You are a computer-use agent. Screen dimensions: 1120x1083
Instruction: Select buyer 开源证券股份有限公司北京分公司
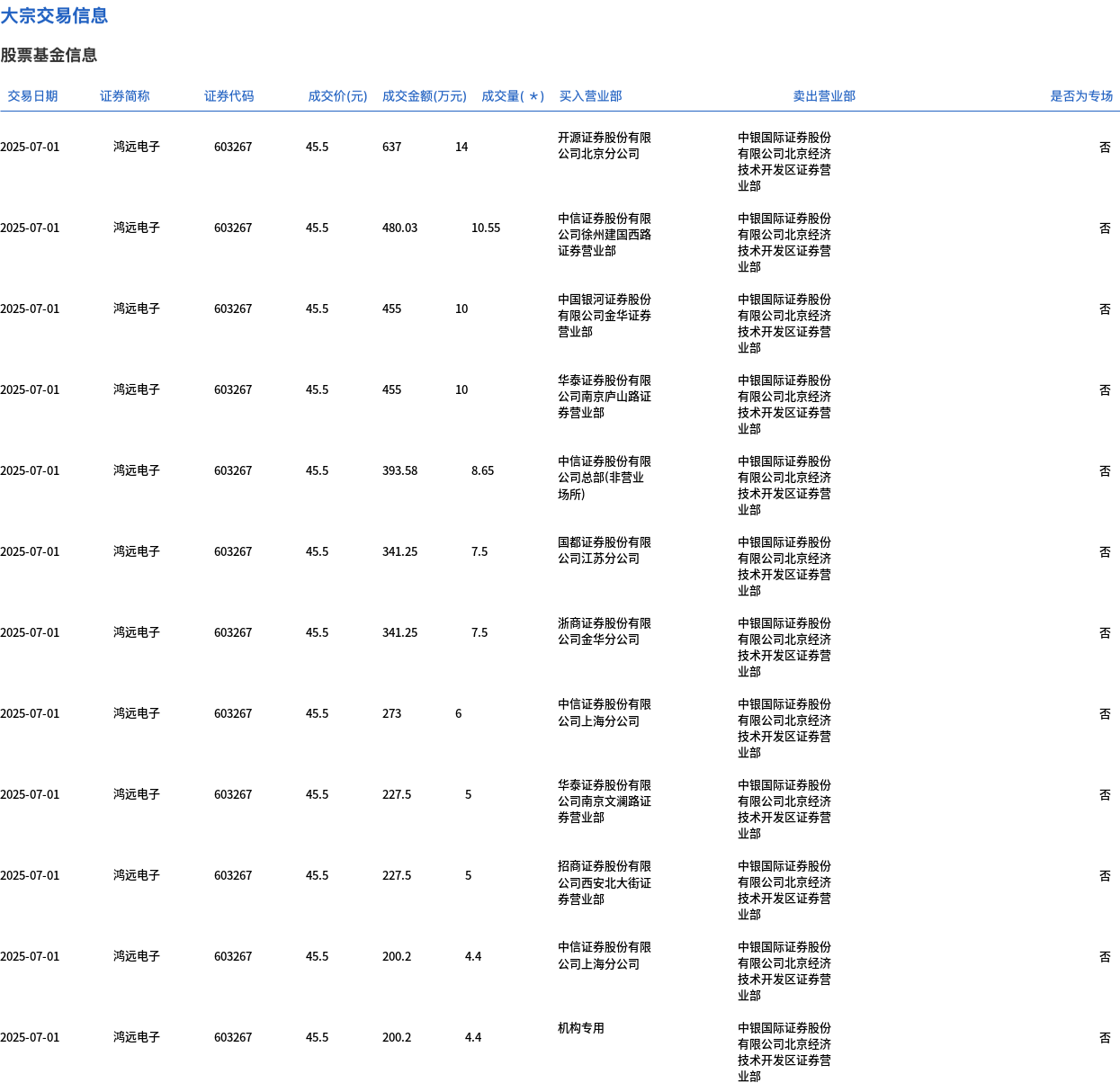(x=604, y=146)
